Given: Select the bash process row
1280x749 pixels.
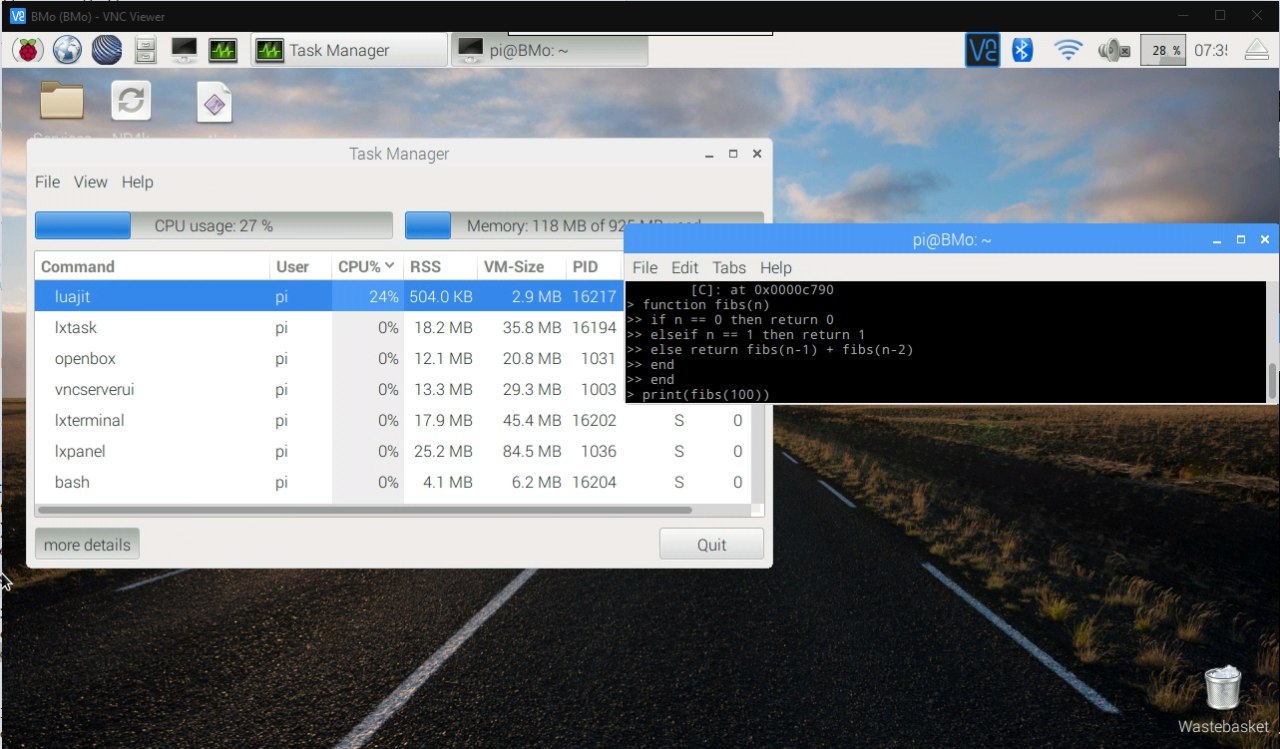Looking at the screenshot, I should tap(393, 482).
